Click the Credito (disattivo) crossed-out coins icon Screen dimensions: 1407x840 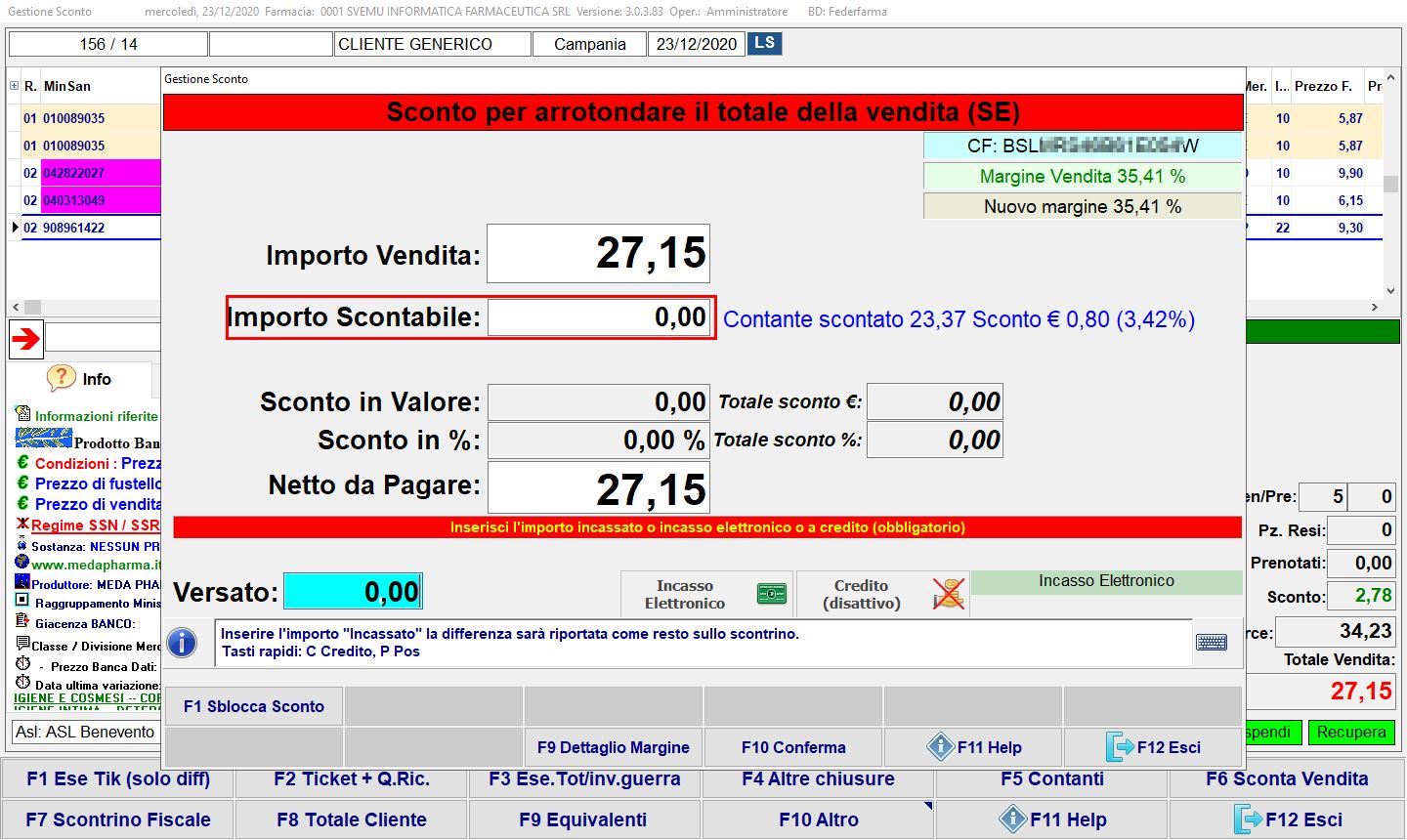pos(947,594)
